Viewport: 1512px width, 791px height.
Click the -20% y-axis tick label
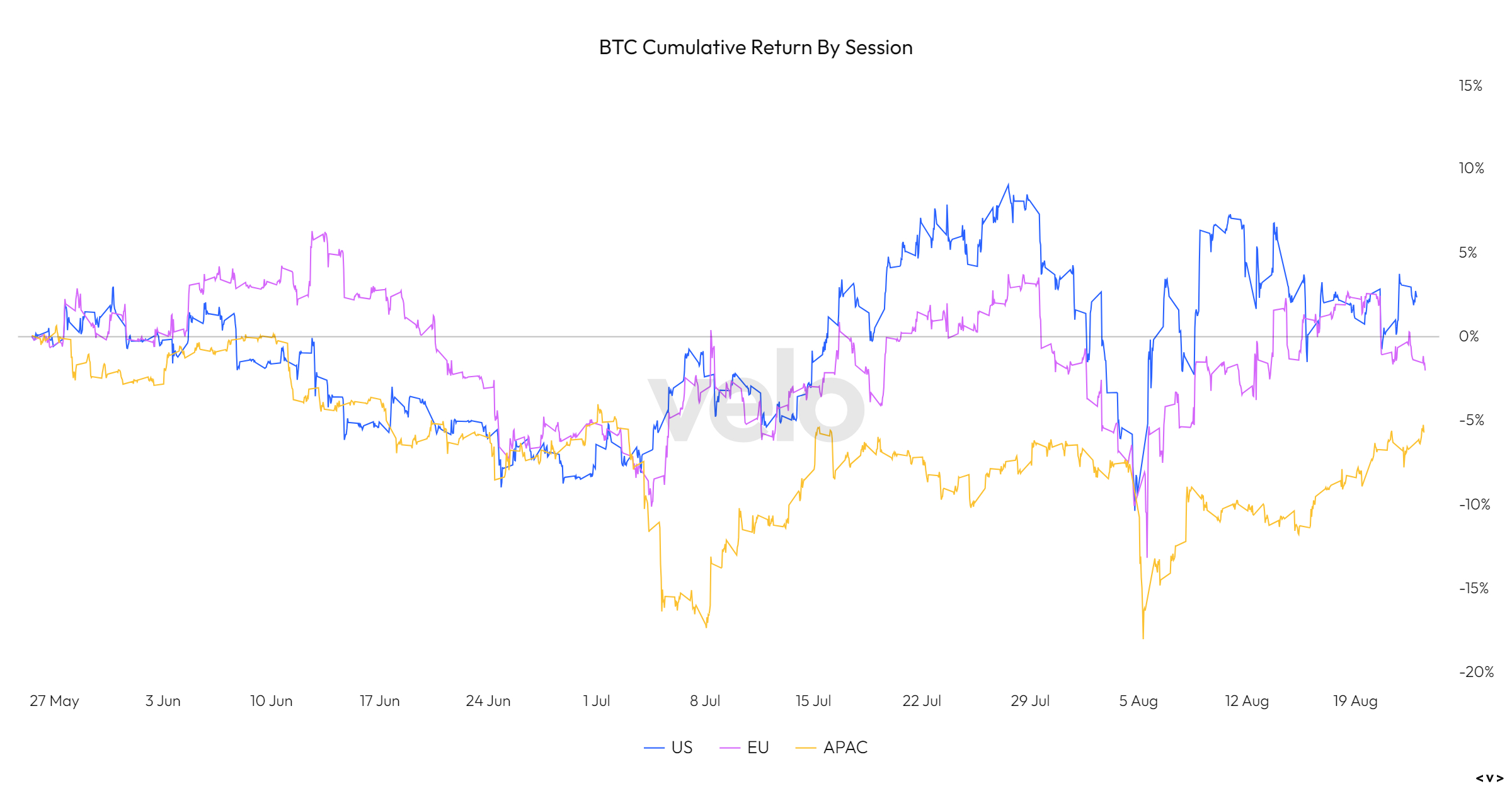[1476, 672]
